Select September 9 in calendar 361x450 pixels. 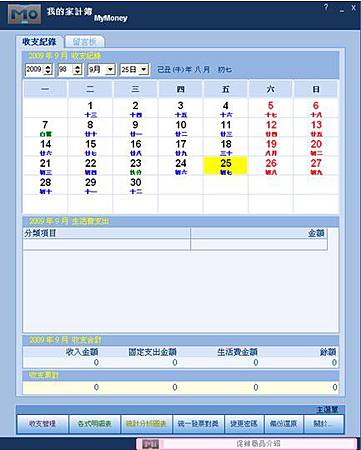click(x=135, y=128)
